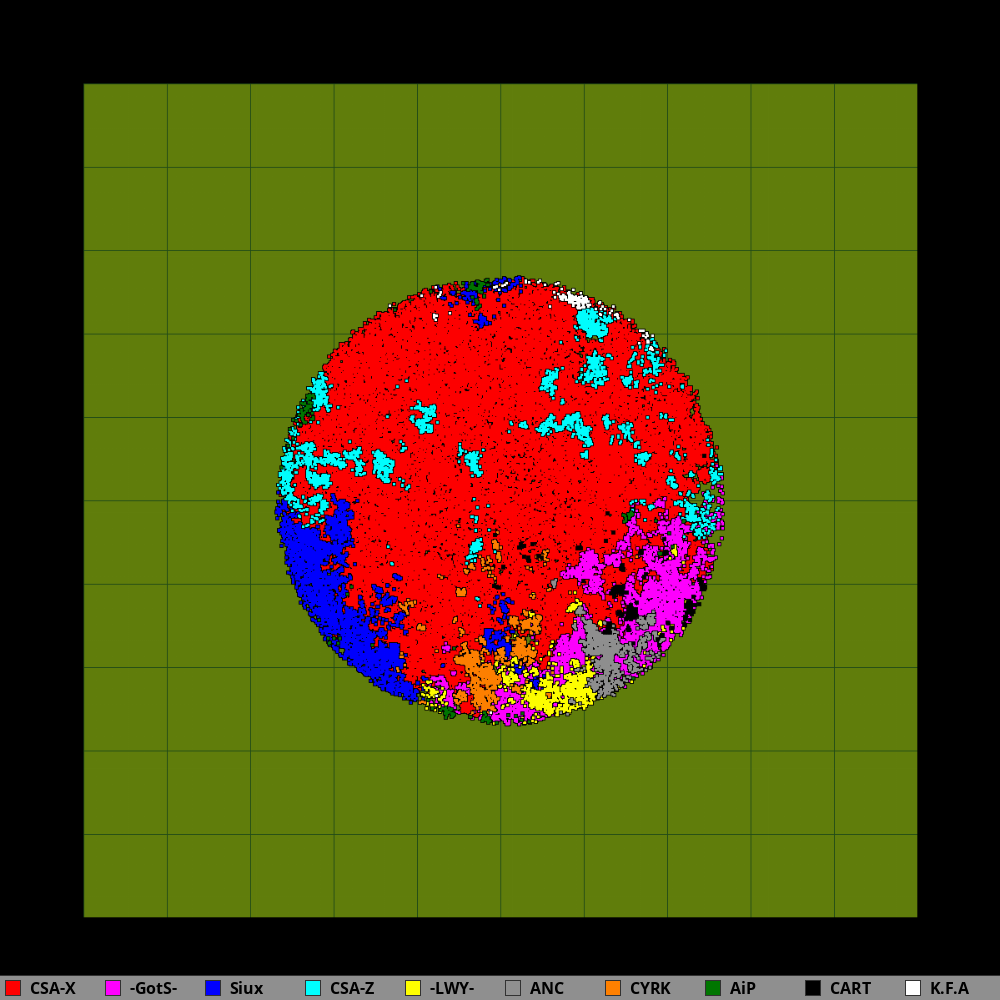Click the green AiP legend swatch
The width and height of the screenshot is (1000, 1000).
point(713,988)
